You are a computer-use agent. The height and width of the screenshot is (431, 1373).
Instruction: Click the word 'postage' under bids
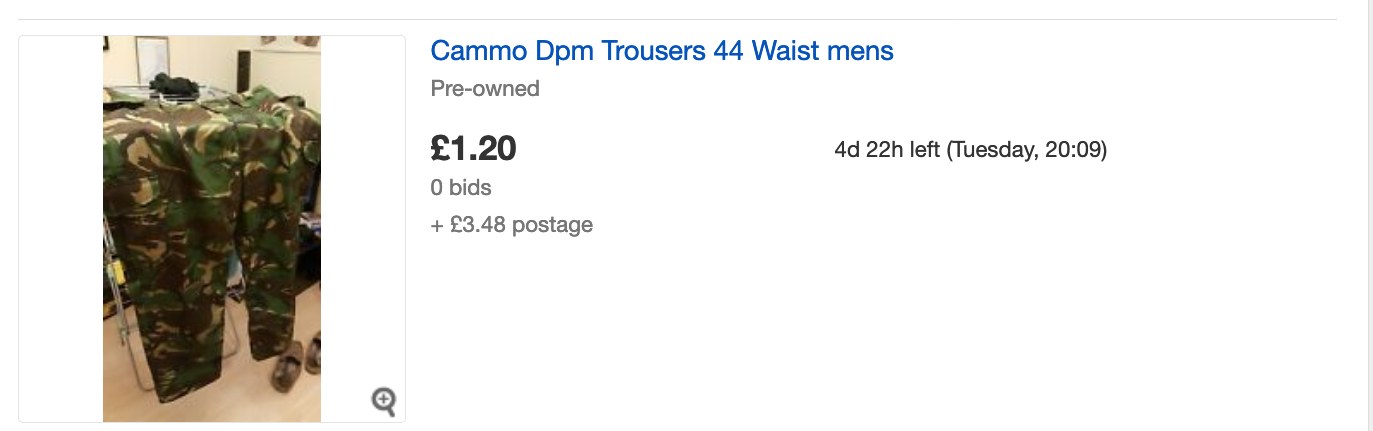click(x=552, y=225)
